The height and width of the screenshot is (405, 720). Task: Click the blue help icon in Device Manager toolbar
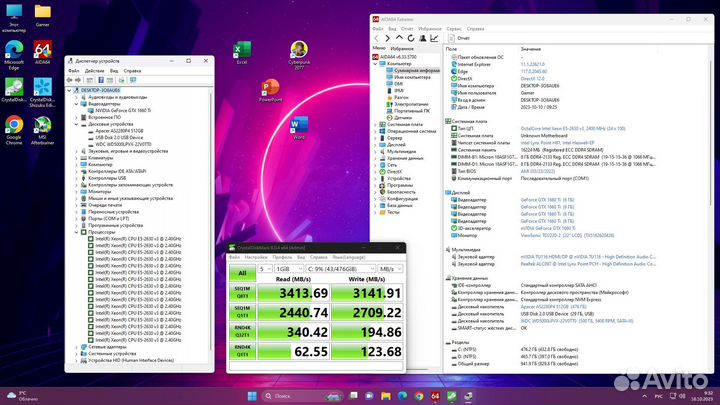coord(101,80)
